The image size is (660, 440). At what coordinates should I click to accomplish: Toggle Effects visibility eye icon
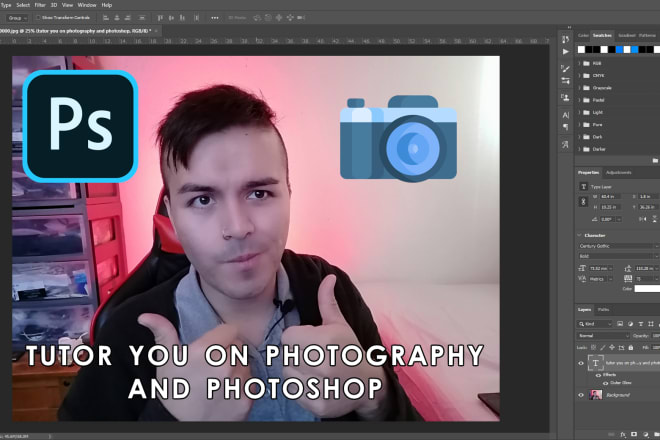click(x=598, y=375)
